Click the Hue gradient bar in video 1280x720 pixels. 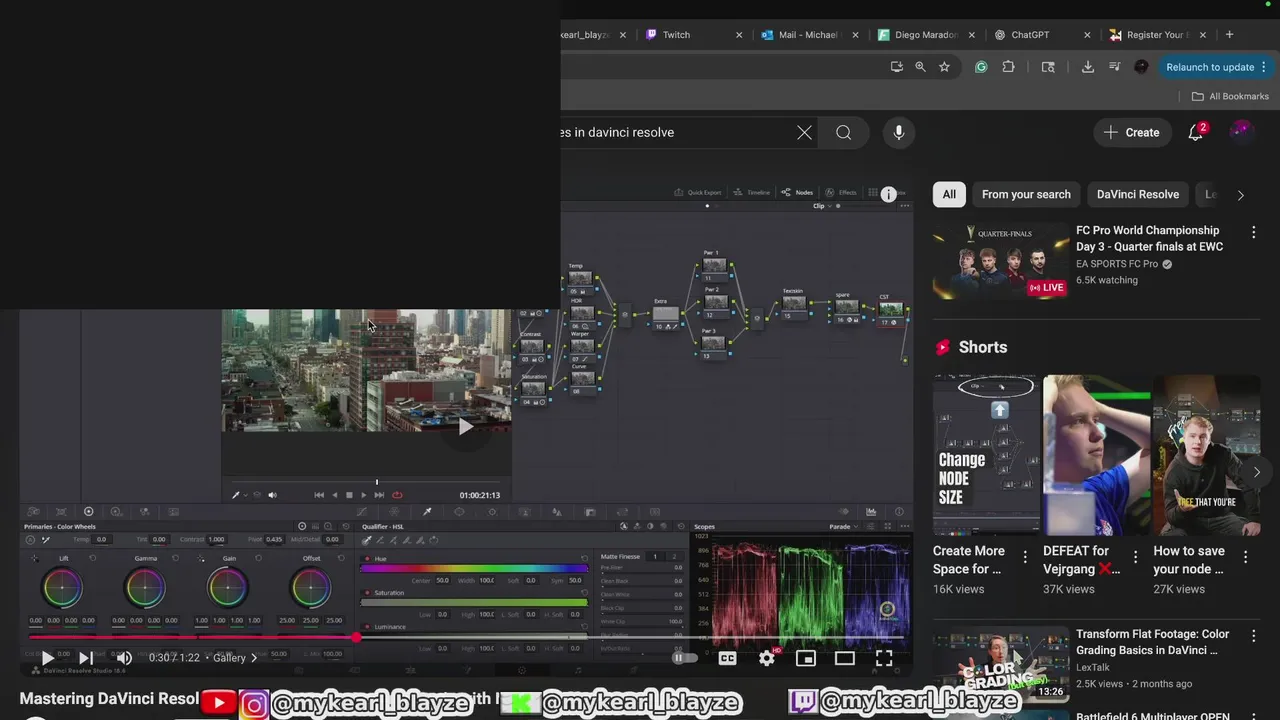click(x=474, y=568)
